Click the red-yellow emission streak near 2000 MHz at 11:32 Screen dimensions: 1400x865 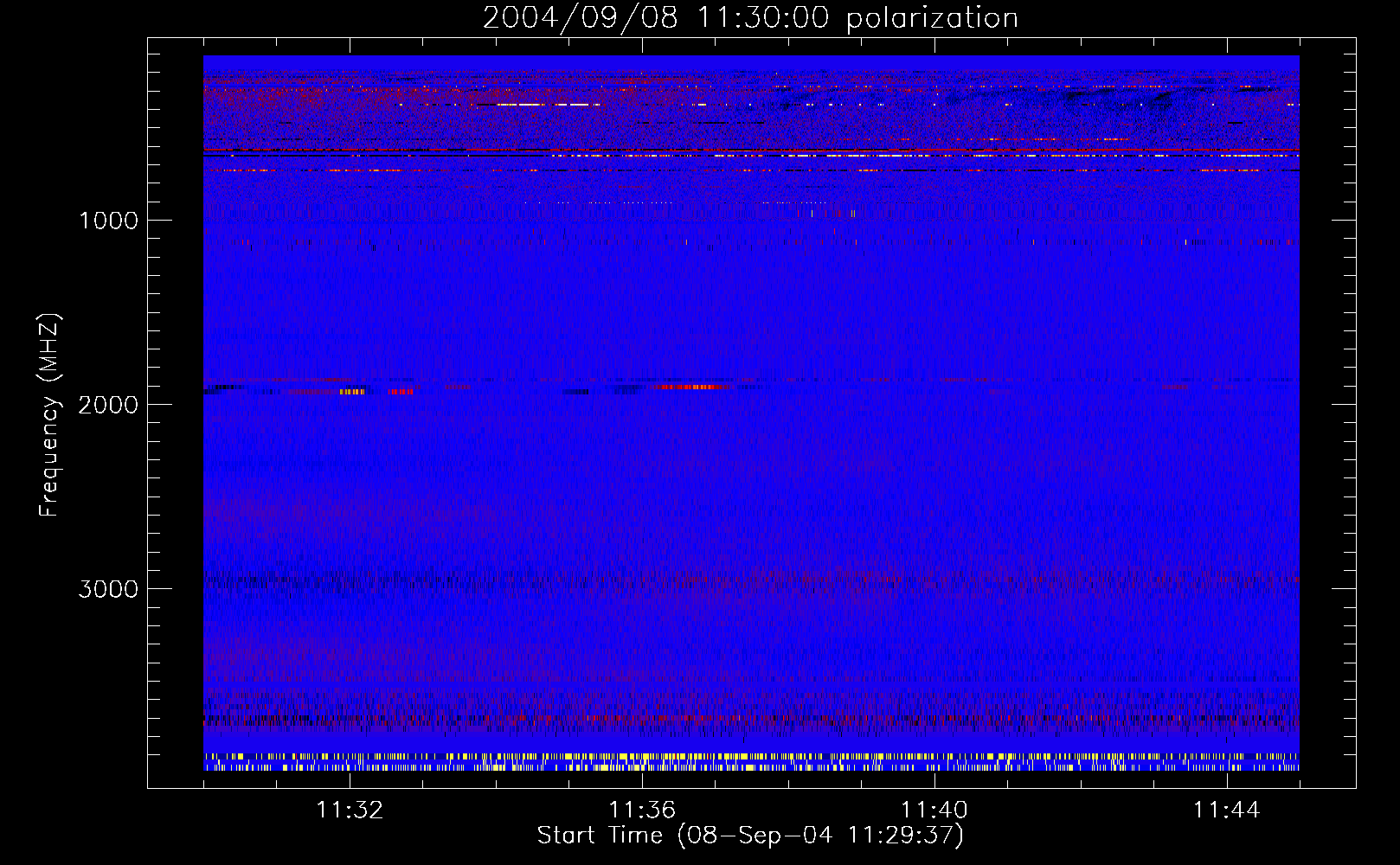coord(350,392)
